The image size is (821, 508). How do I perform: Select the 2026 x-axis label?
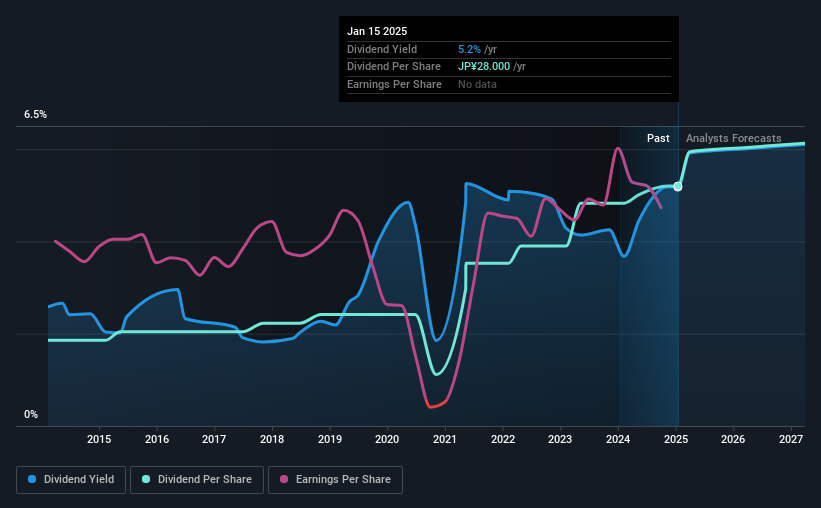coord(733,439)
